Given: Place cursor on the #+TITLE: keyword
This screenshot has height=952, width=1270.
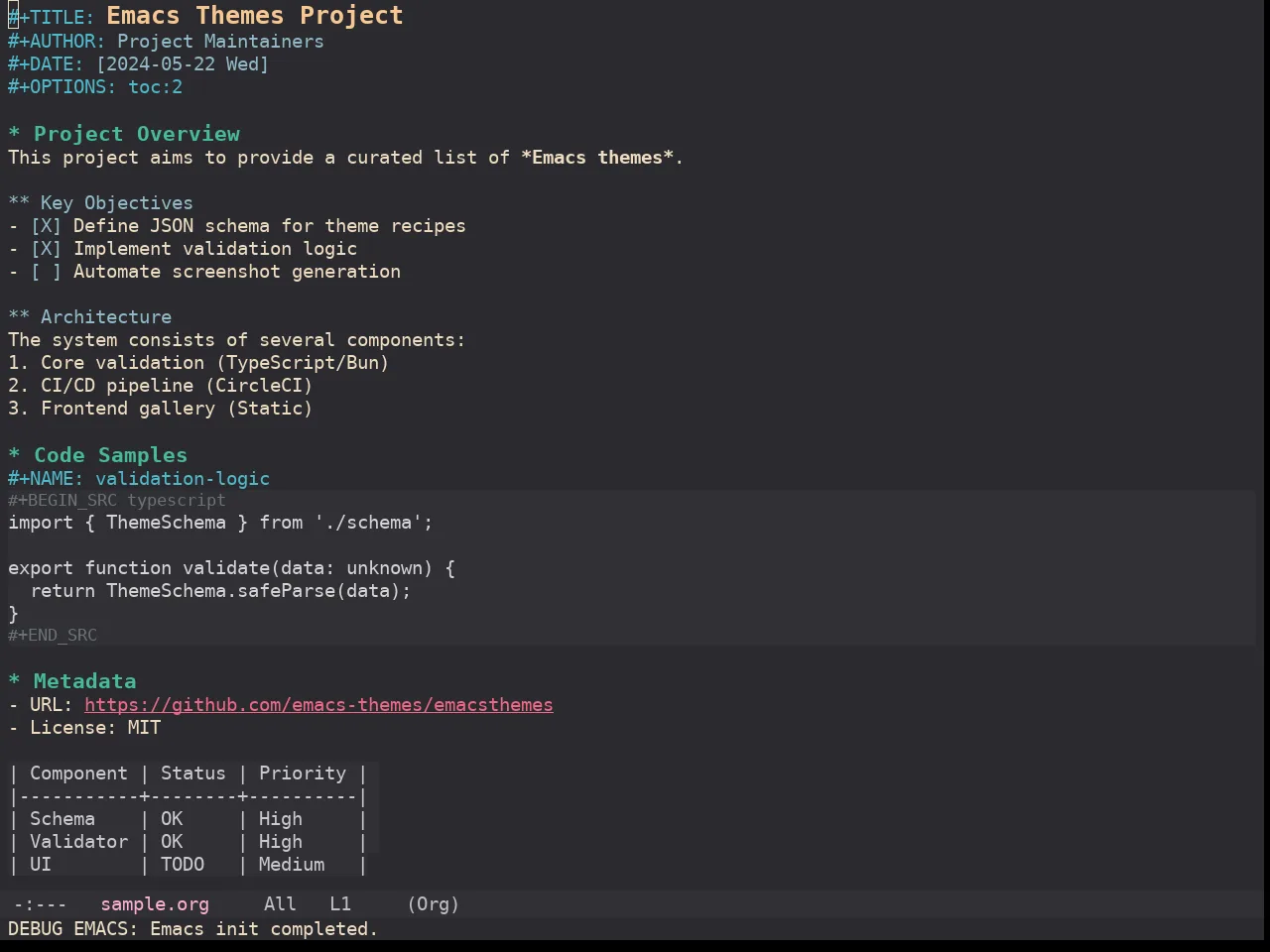Looking at the screenshot, I should click(52, 17).
